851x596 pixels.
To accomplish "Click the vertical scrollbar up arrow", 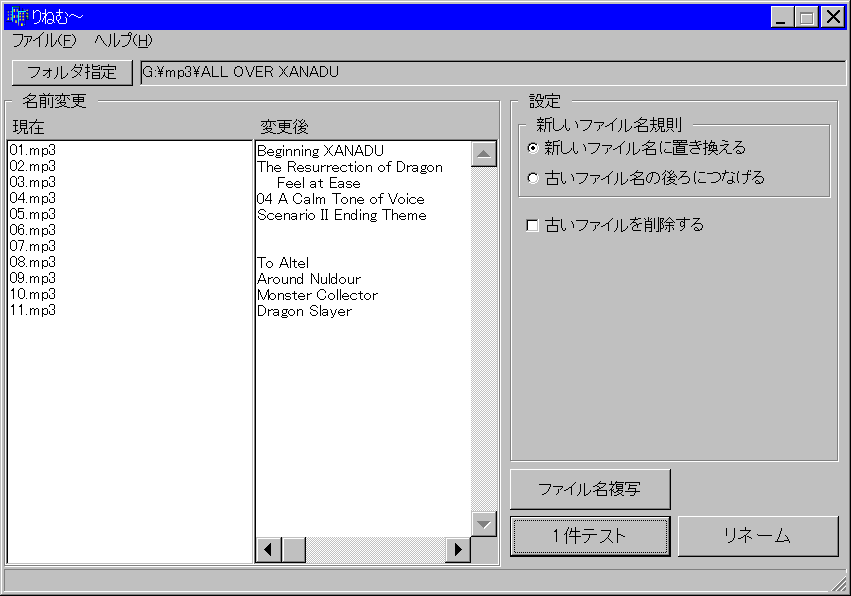I will pyautogui.click(x=484, y=155).
